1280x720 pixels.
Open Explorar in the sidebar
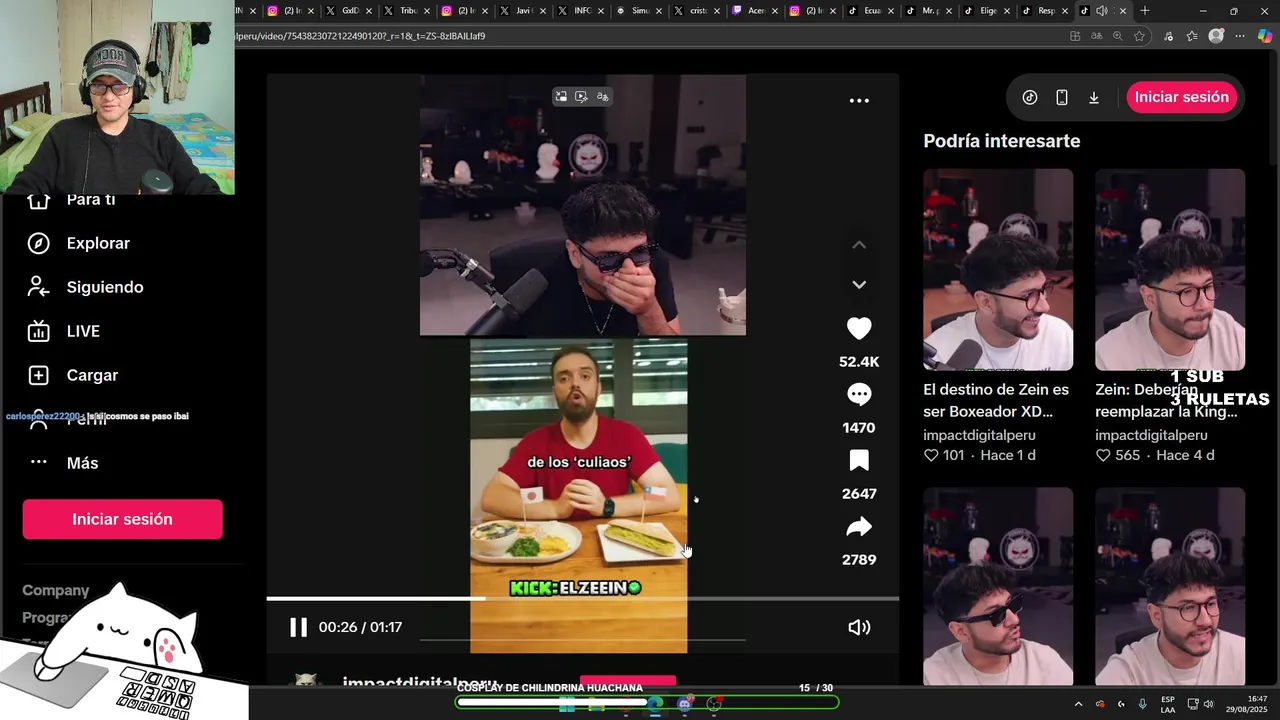(98, 243)
